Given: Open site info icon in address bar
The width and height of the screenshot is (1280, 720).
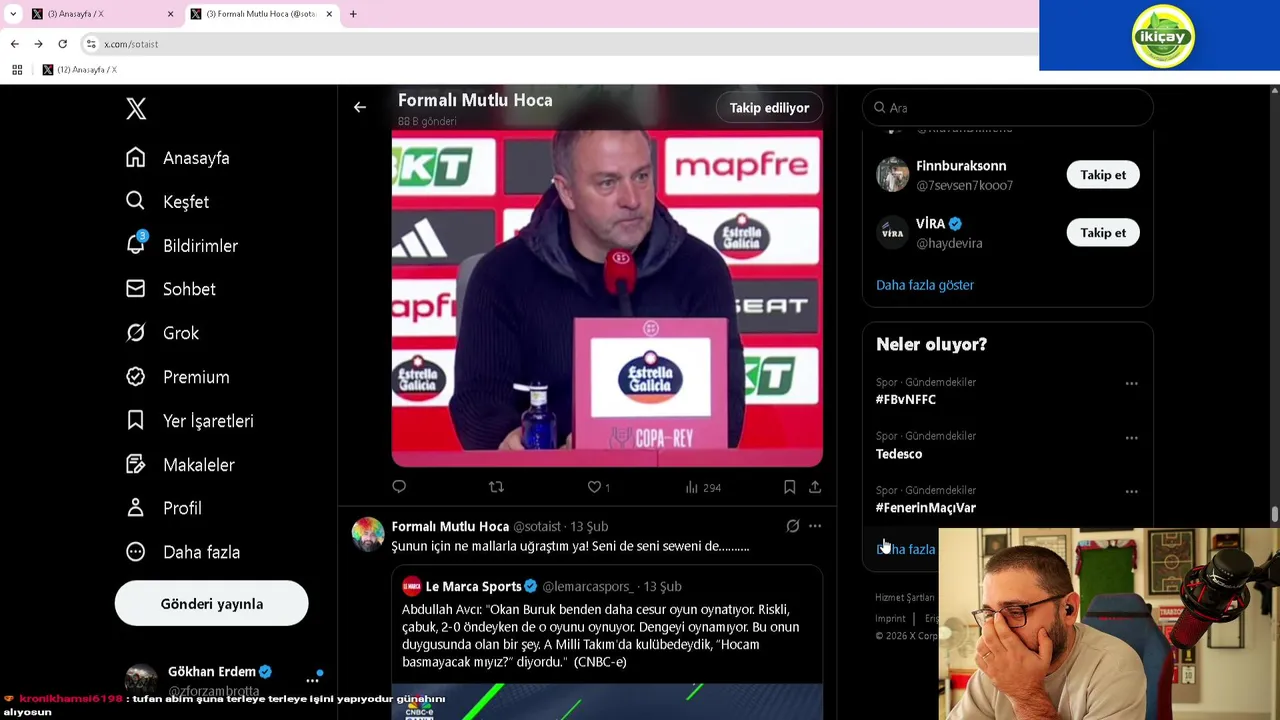Looking at the screenshot, I should (x=91, y=44).
